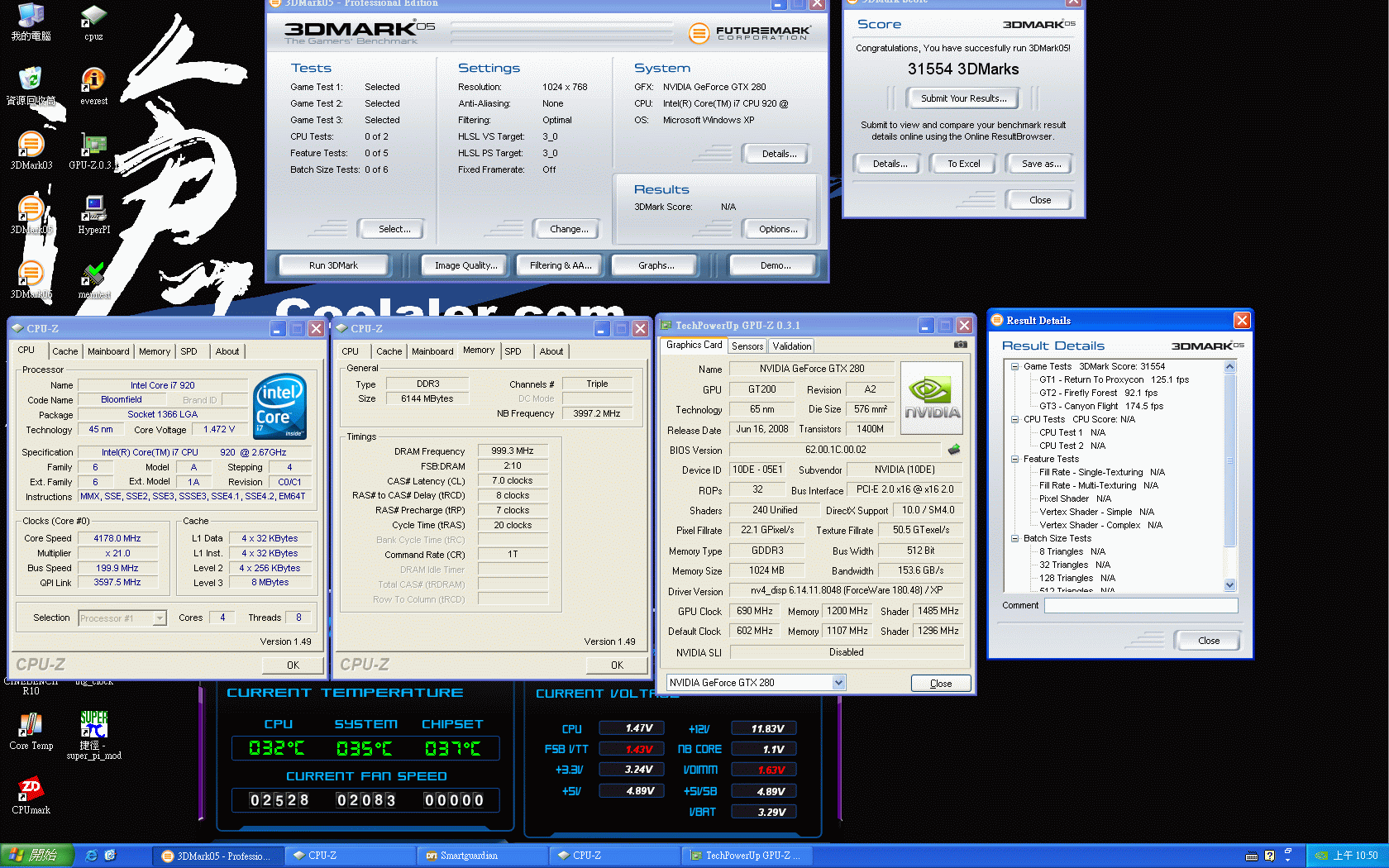Open the CPUmark ZD desktop icon
The image size is (1389, 868).
click(x=31, y=795)
